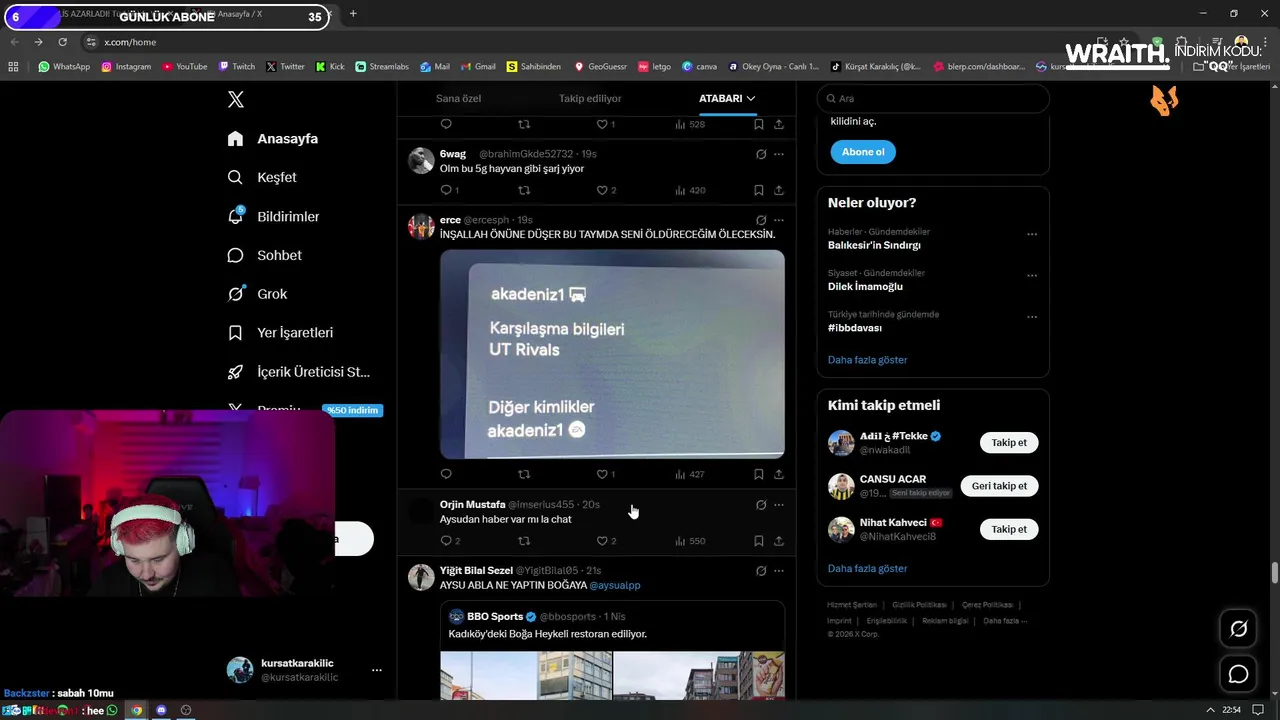Viewport: 1280px width, 720px height.
Task: Open a new browser tab
Action: 353,14
